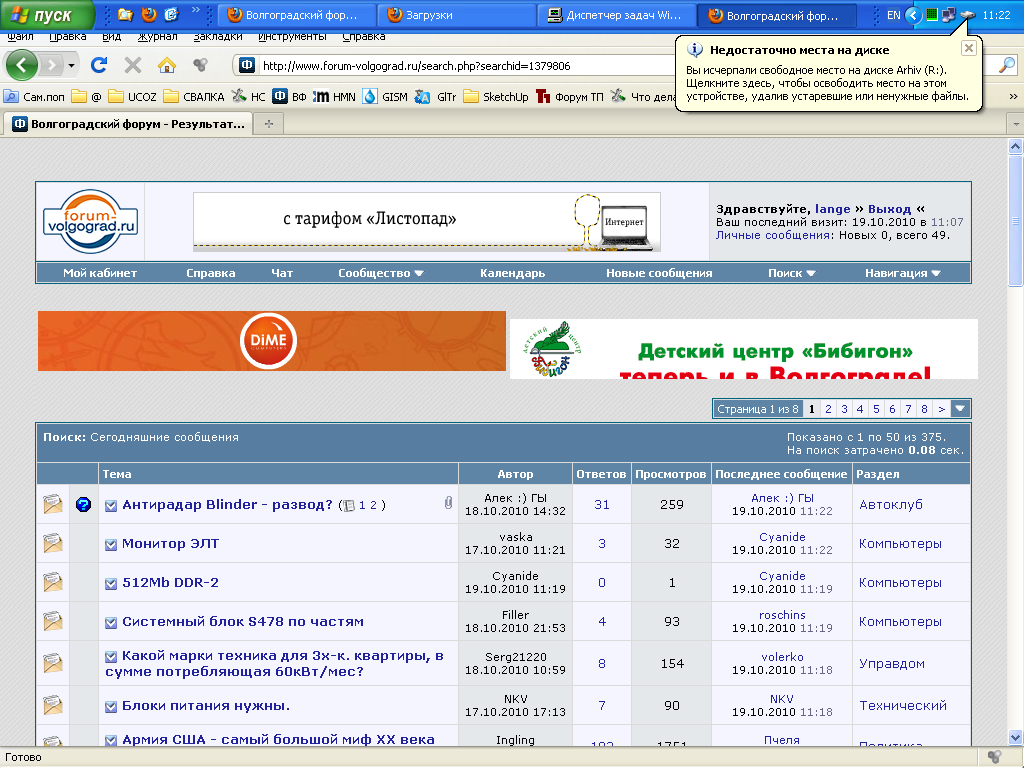This screenshot has height=768, width=1024.
Task: Open the Закладки menu in the menu bar
Action: click(218, 36)
